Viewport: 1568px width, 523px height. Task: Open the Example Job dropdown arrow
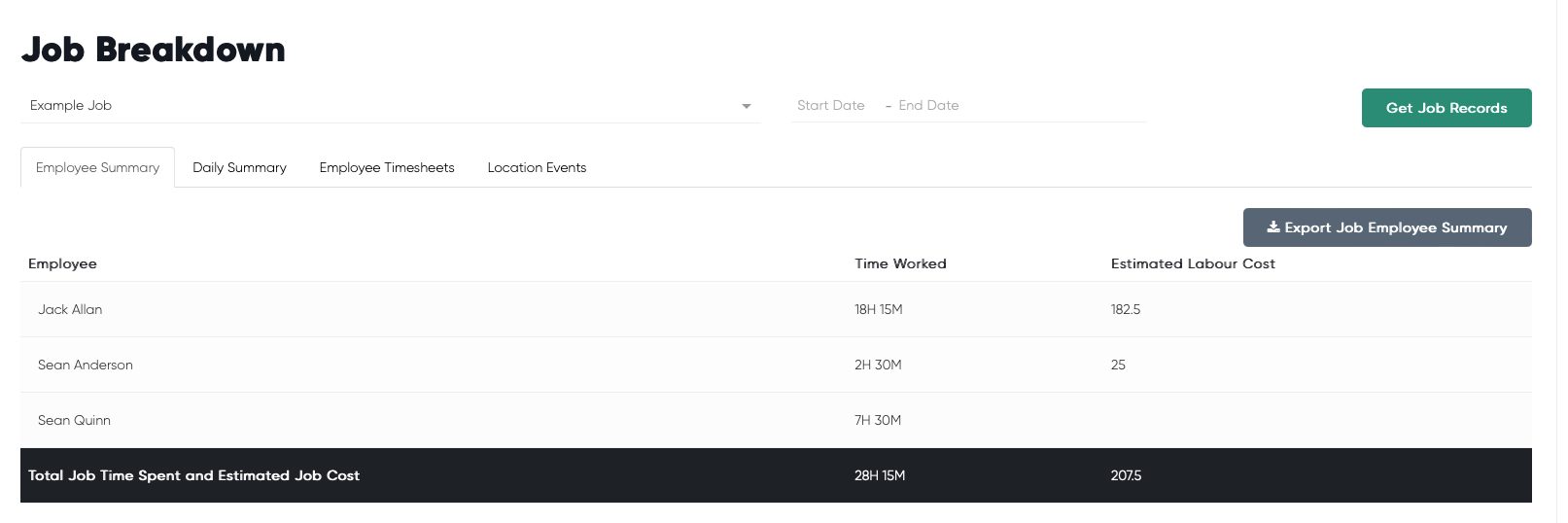746,106
